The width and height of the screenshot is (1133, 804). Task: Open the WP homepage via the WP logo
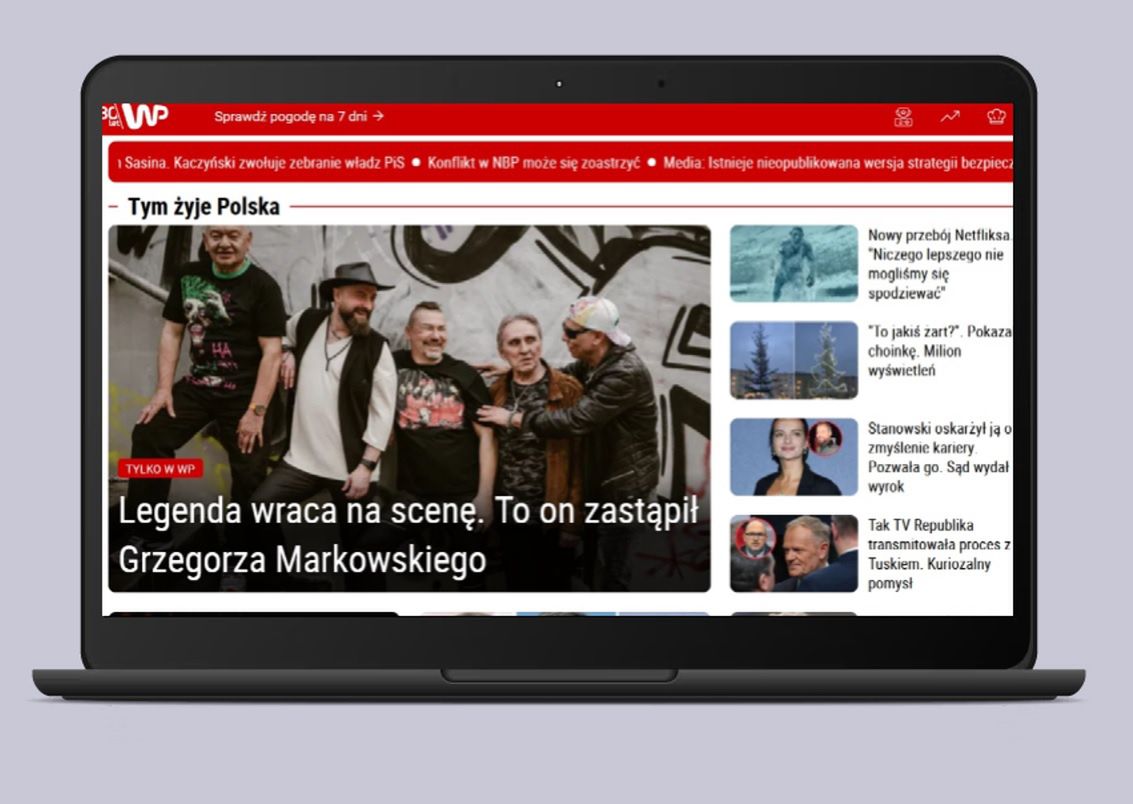(145, 117)
